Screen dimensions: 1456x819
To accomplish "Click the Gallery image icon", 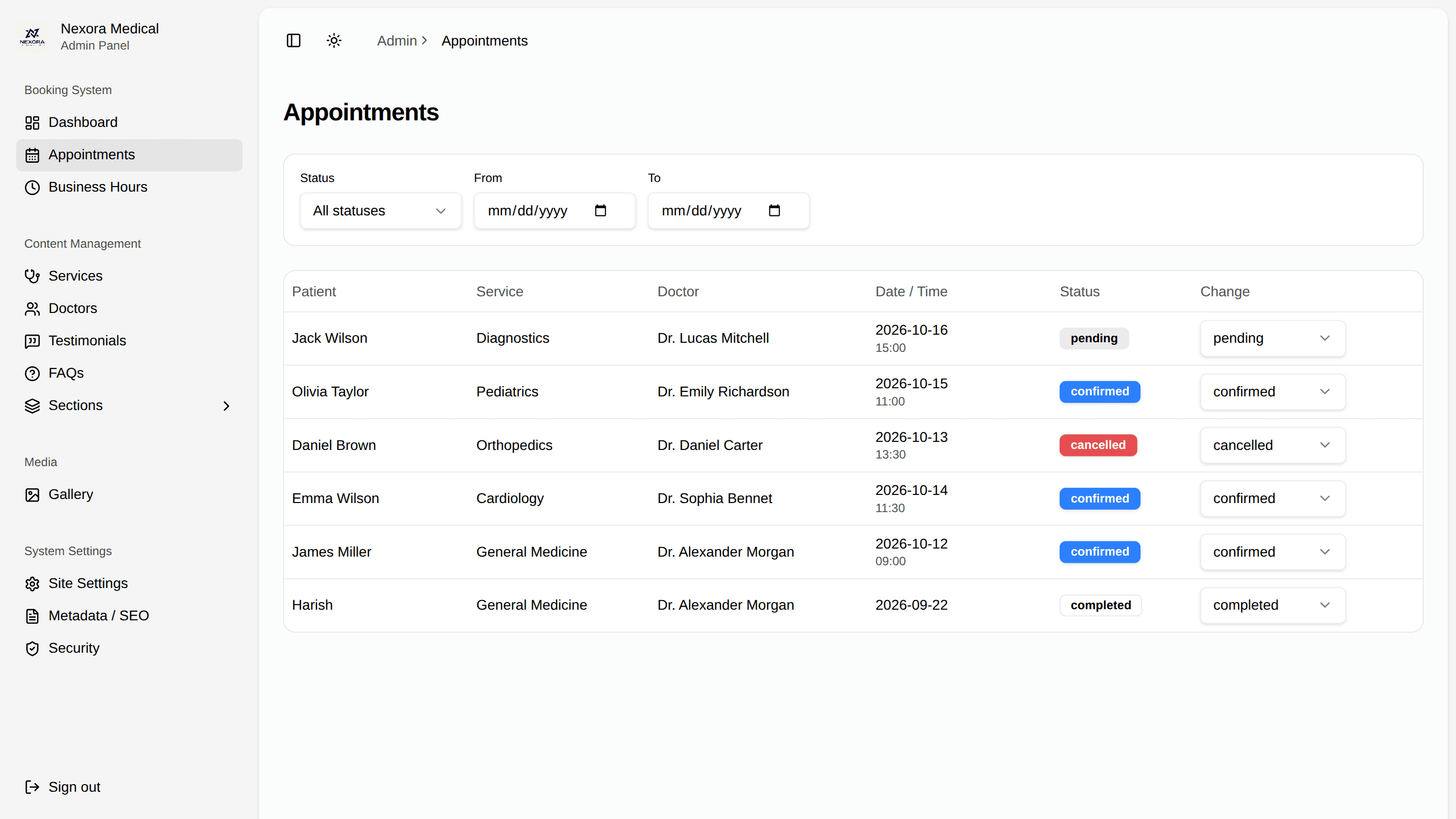I will [32, 494].
